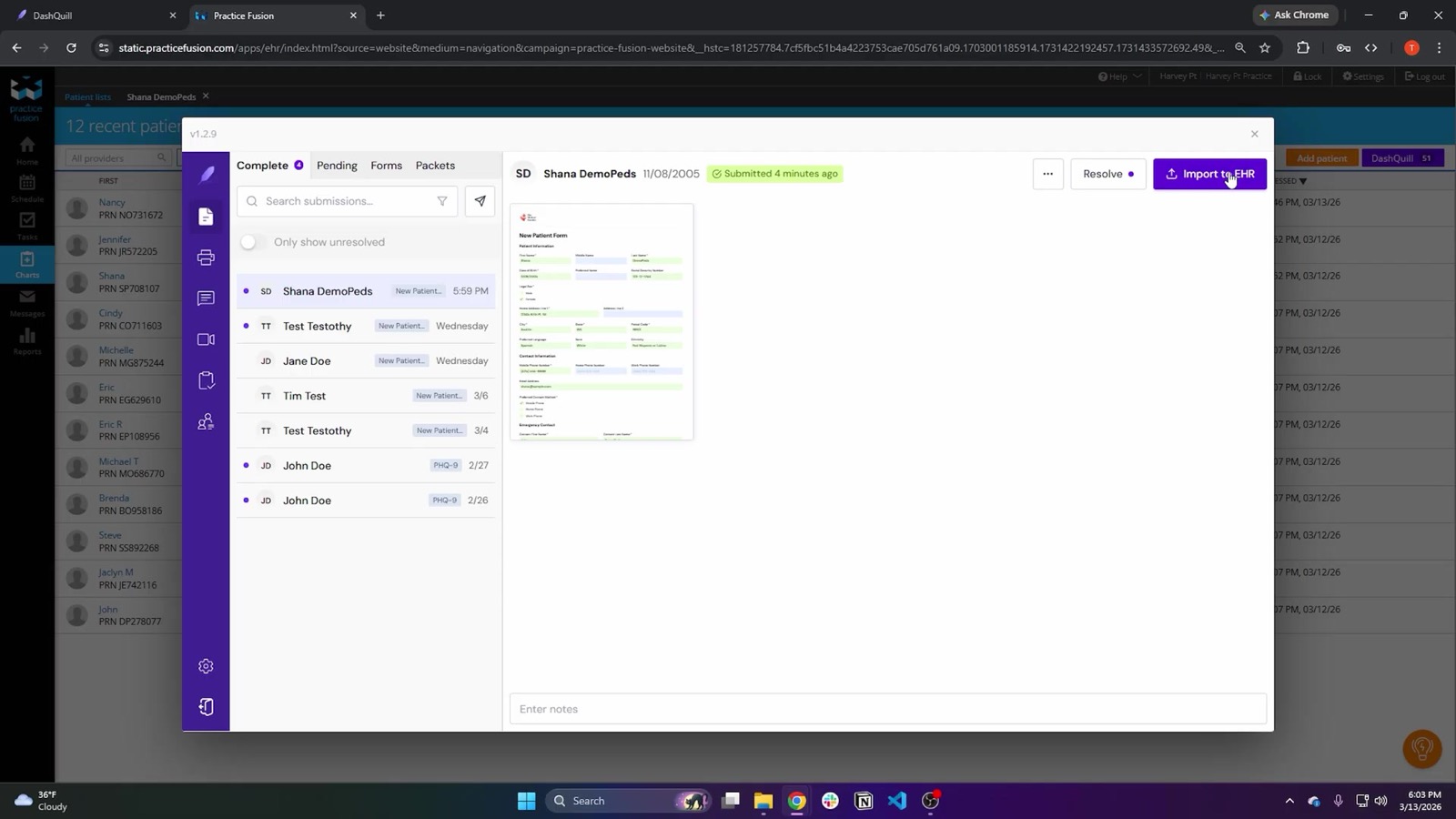Open the gear icon in DashQuill purple sidebar
Viewport: 1456px width, 819px height.
206,666
